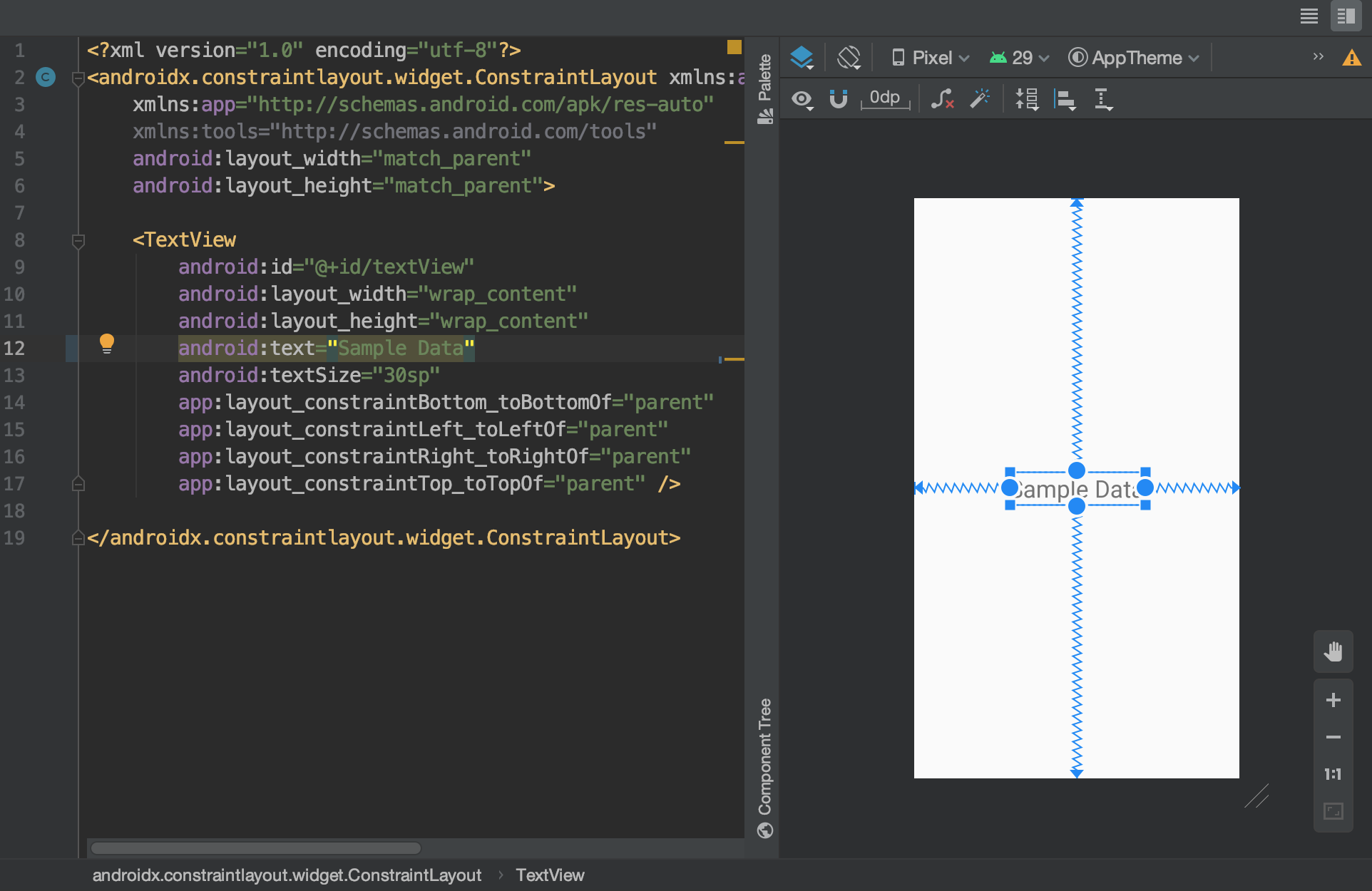Screen dimensions: 1372x891
Task: Click the Guidelines icon in toolbar
Action: click(1103, 99)
